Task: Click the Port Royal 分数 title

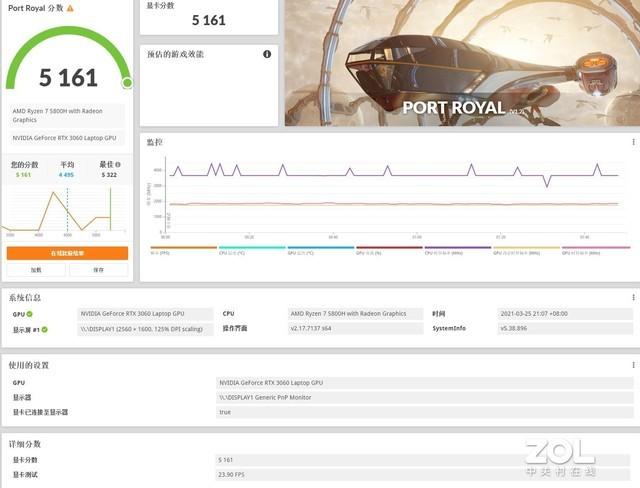Action: pos(36,8)
